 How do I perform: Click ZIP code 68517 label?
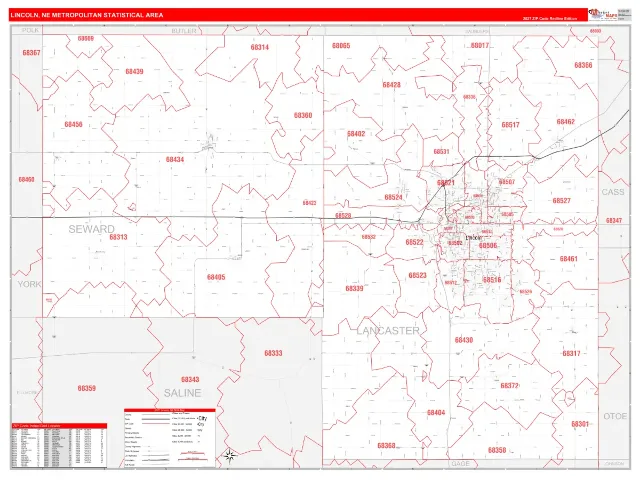click(510, 125)
